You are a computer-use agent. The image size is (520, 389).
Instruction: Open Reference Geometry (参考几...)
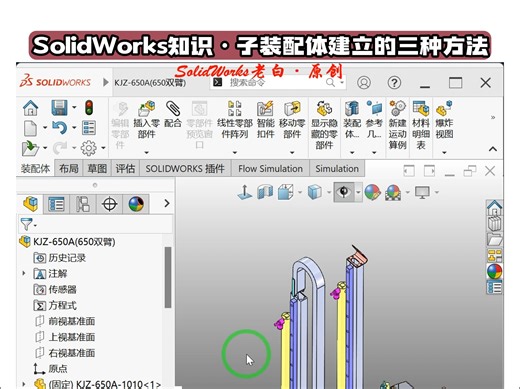pyautogui.click(x=374, y=120)
